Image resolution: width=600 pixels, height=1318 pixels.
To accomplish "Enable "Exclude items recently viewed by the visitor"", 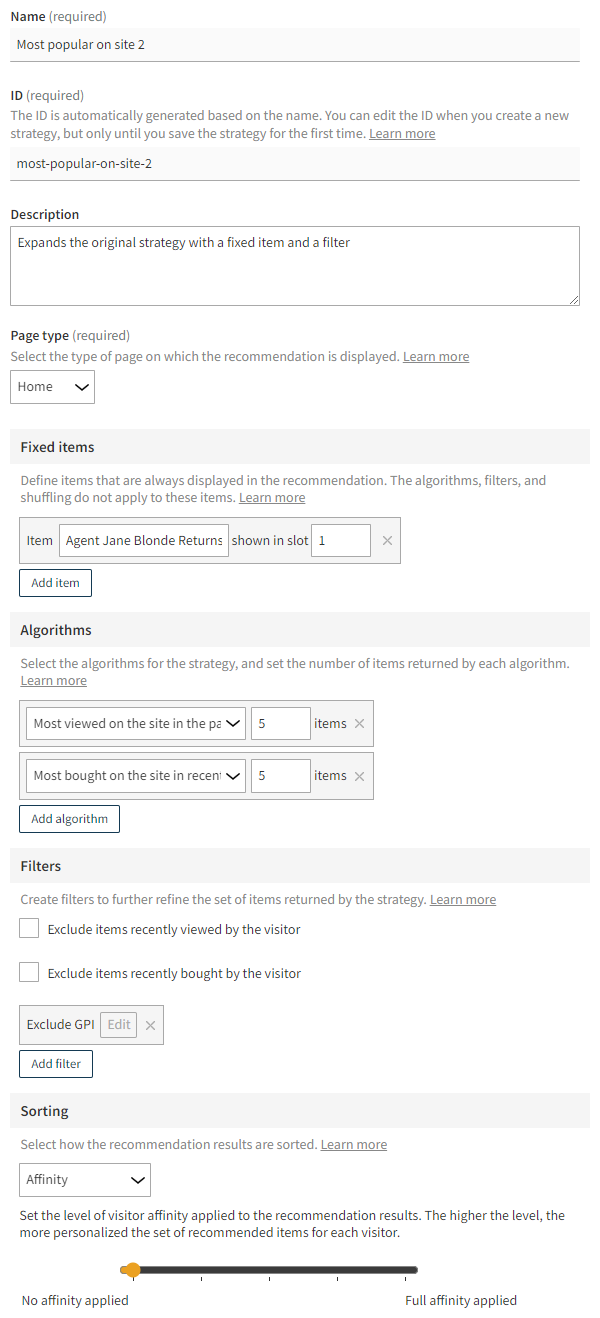I will tap(29, 927).
